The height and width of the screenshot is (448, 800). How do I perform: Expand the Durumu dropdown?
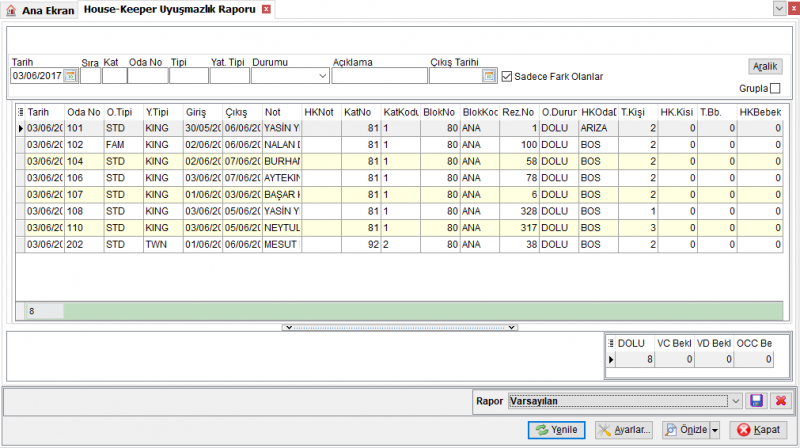coord(322,76)
